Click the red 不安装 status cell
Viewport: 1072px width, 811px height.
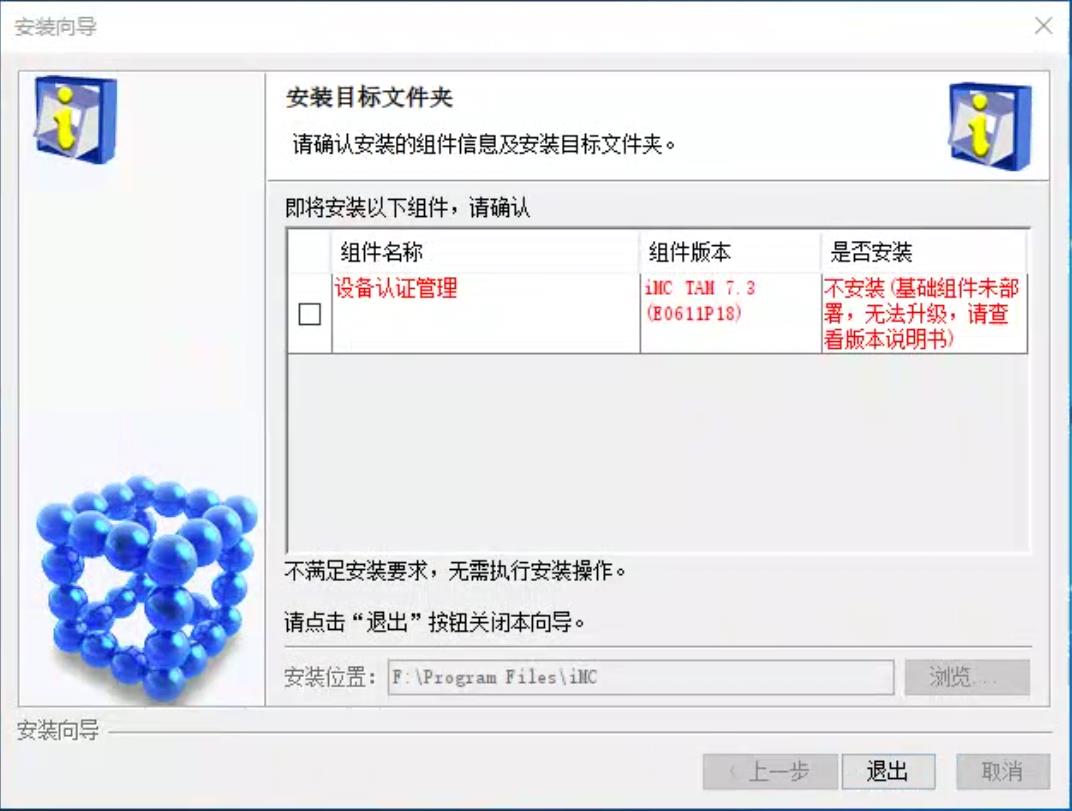pos(924,313)
